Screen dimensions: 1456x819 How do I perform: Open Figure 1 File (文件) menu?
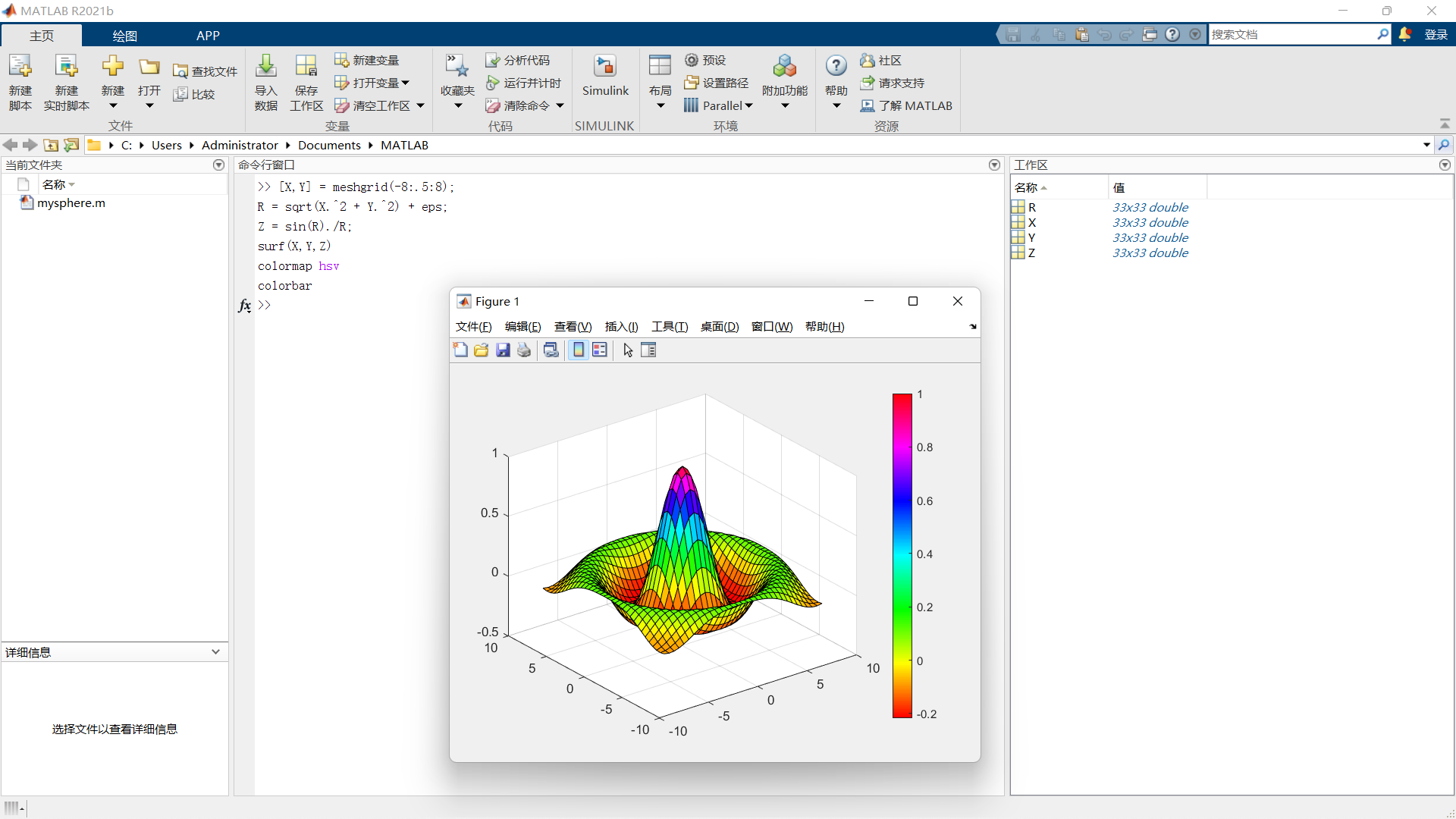473,327
